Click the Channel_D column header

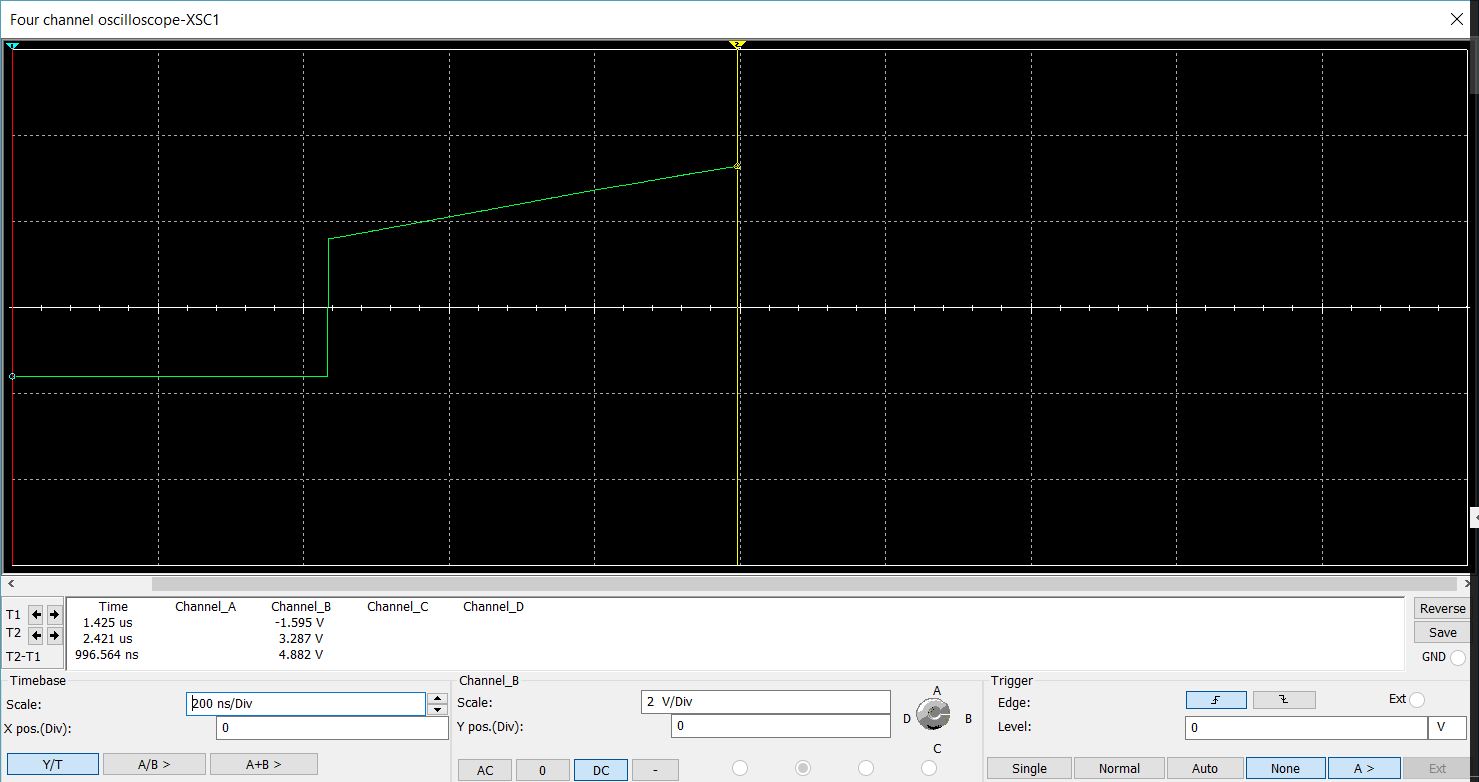click(493, 607)
